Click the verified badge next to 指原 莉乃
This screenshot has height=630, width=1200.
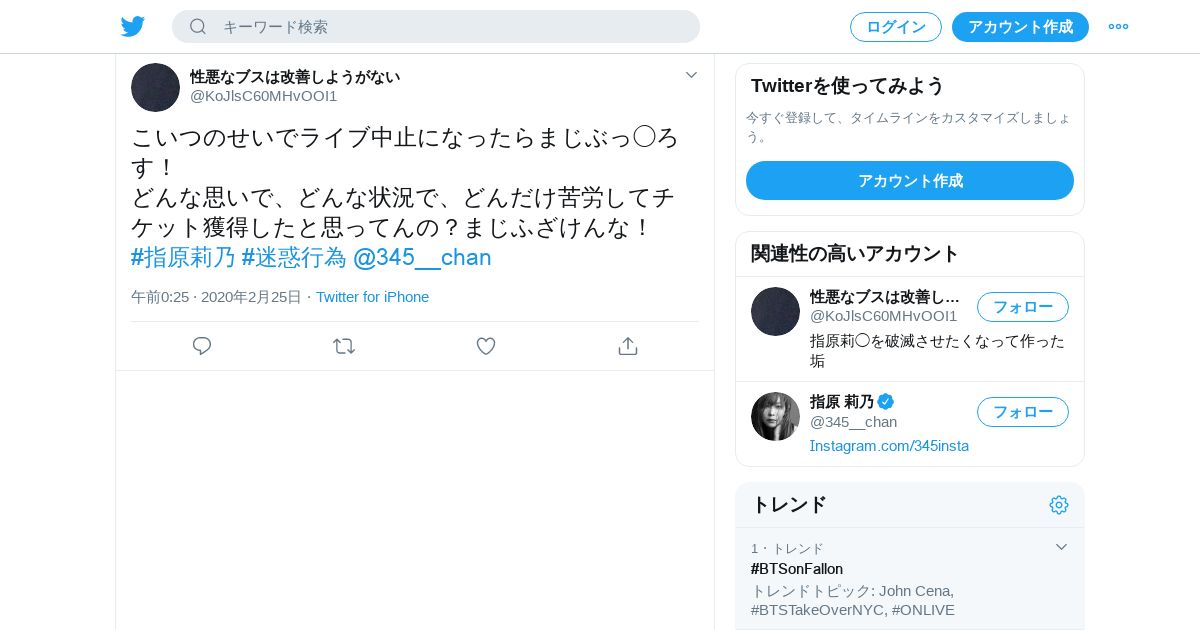click(x=886, y=402)
